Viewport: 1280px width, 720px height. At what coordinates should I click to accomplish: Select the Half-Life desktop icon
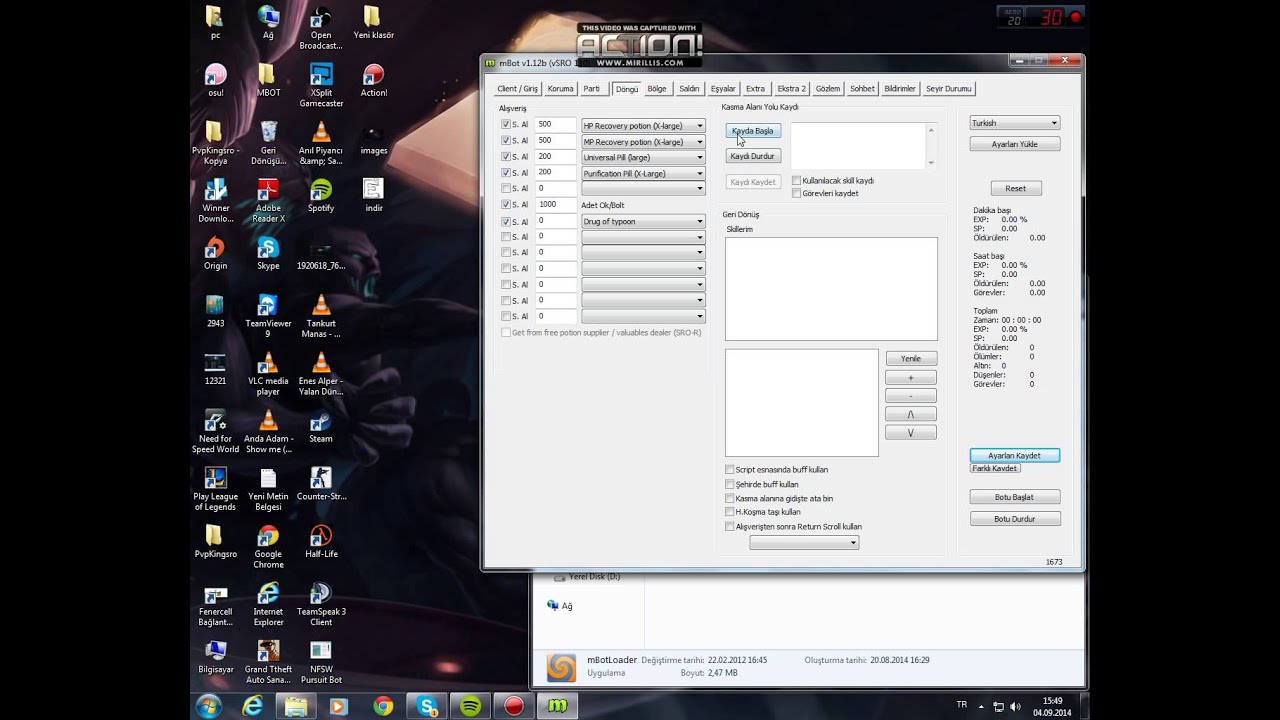click(x=321, y=541)
